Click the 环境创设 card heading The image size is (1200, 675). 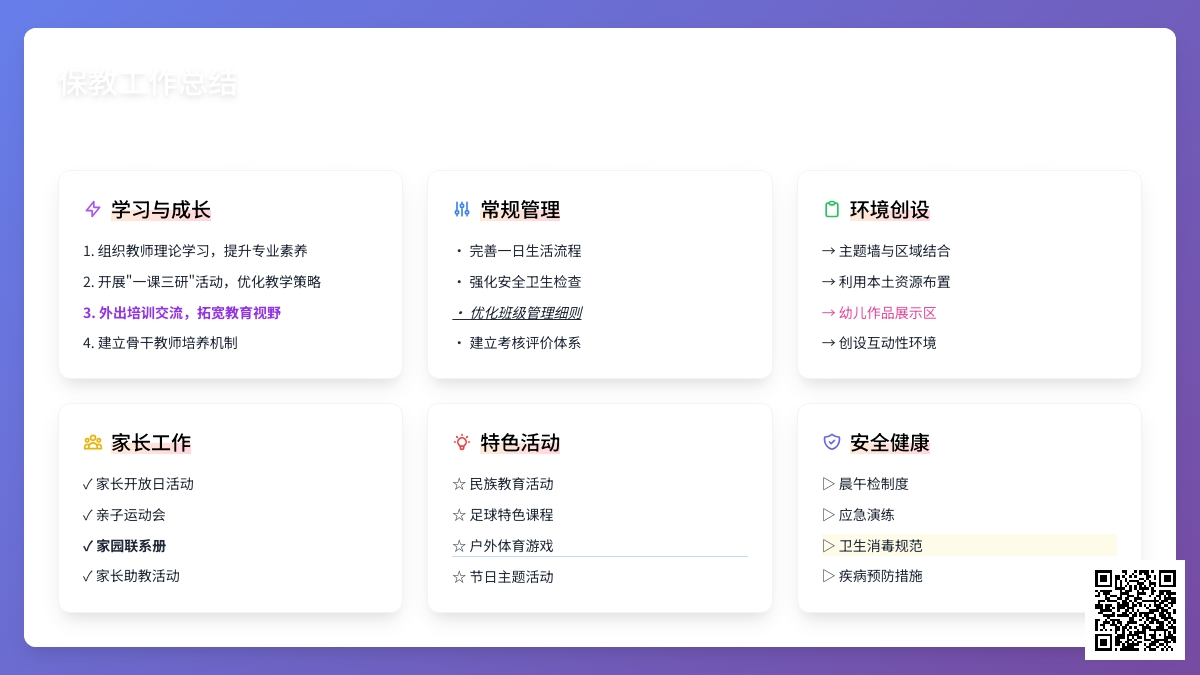click(x=890, y=210)
